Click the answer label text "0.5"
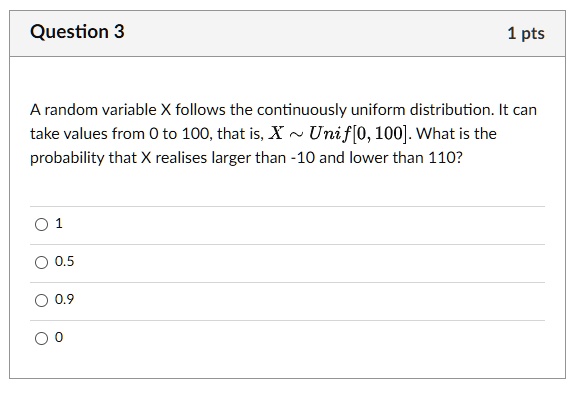 click(64, 261)
